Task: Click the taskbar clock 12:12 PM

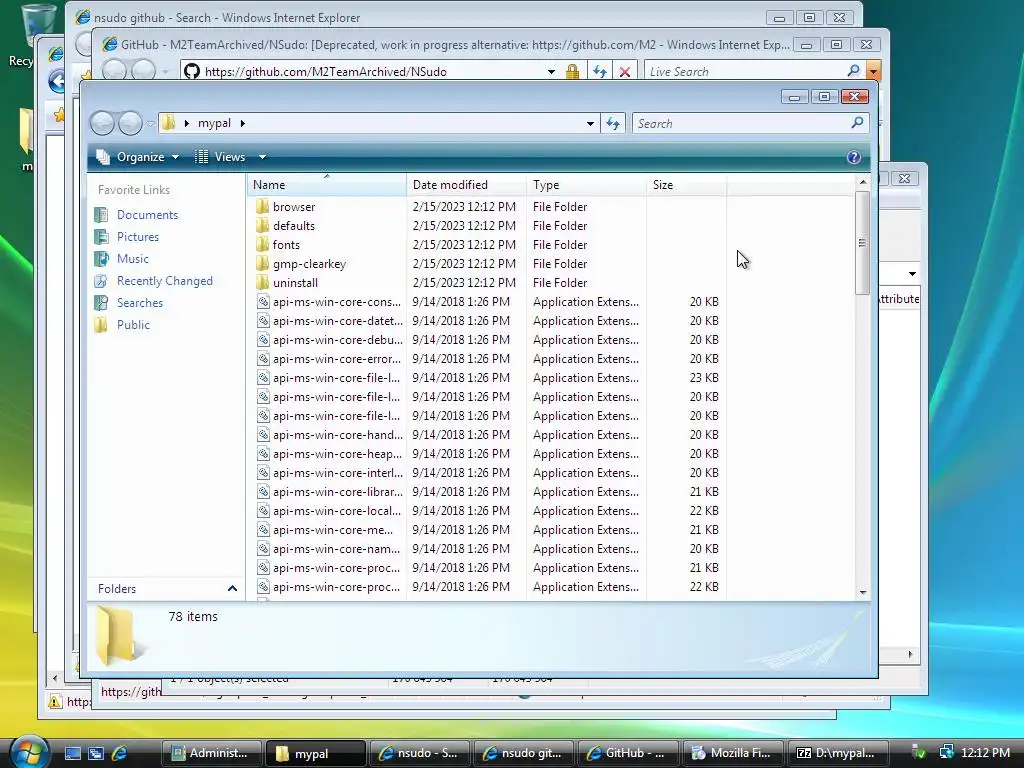Action: [x=985, y=753]
